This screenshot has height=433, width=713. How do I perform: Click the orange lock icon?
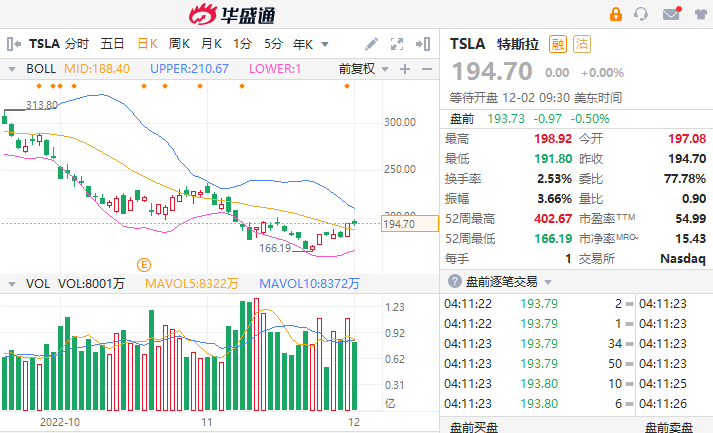pos(616,14)
